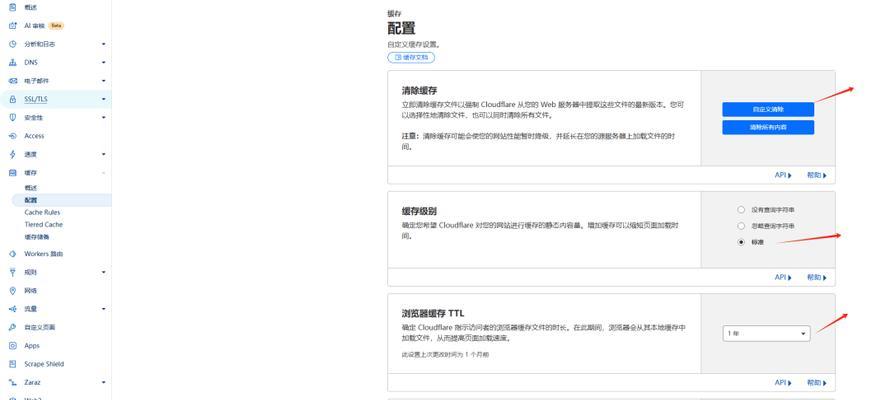The image size is (890, 400).
Task: Open the API link under 浏览器缓存 TTL
Action: pos(783,383)
